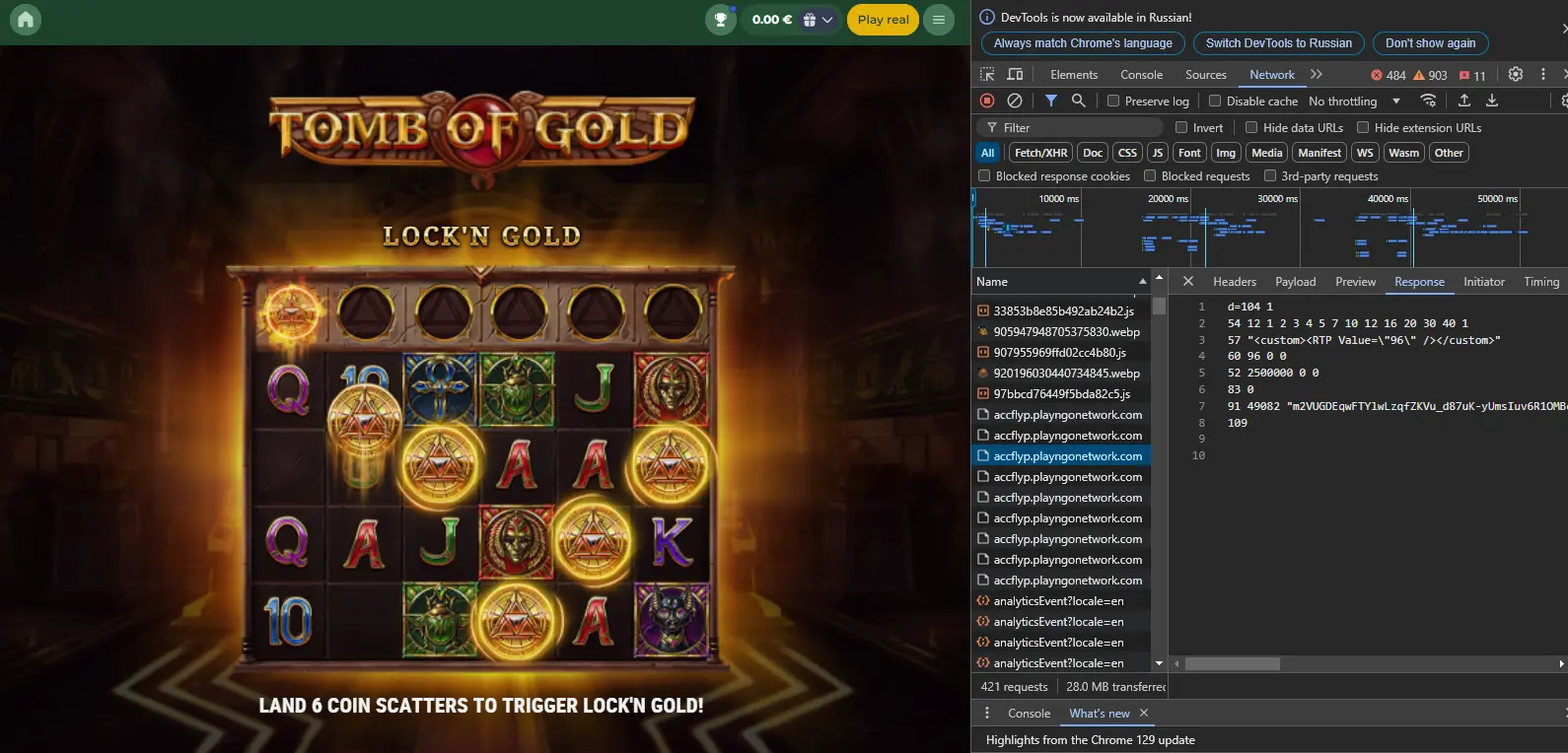Clear the network log

(1015, 101)
